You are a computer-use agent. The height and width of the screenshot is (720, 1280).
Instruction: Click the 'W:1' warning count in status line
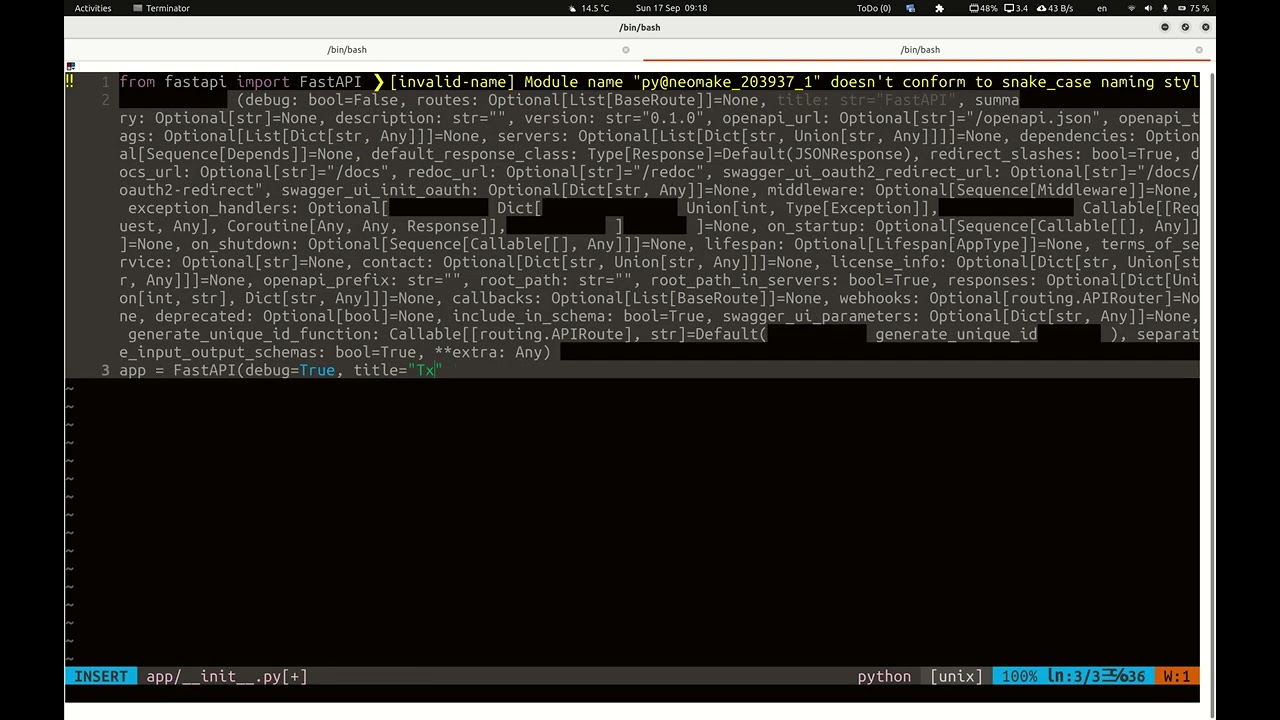(1177, 676)
